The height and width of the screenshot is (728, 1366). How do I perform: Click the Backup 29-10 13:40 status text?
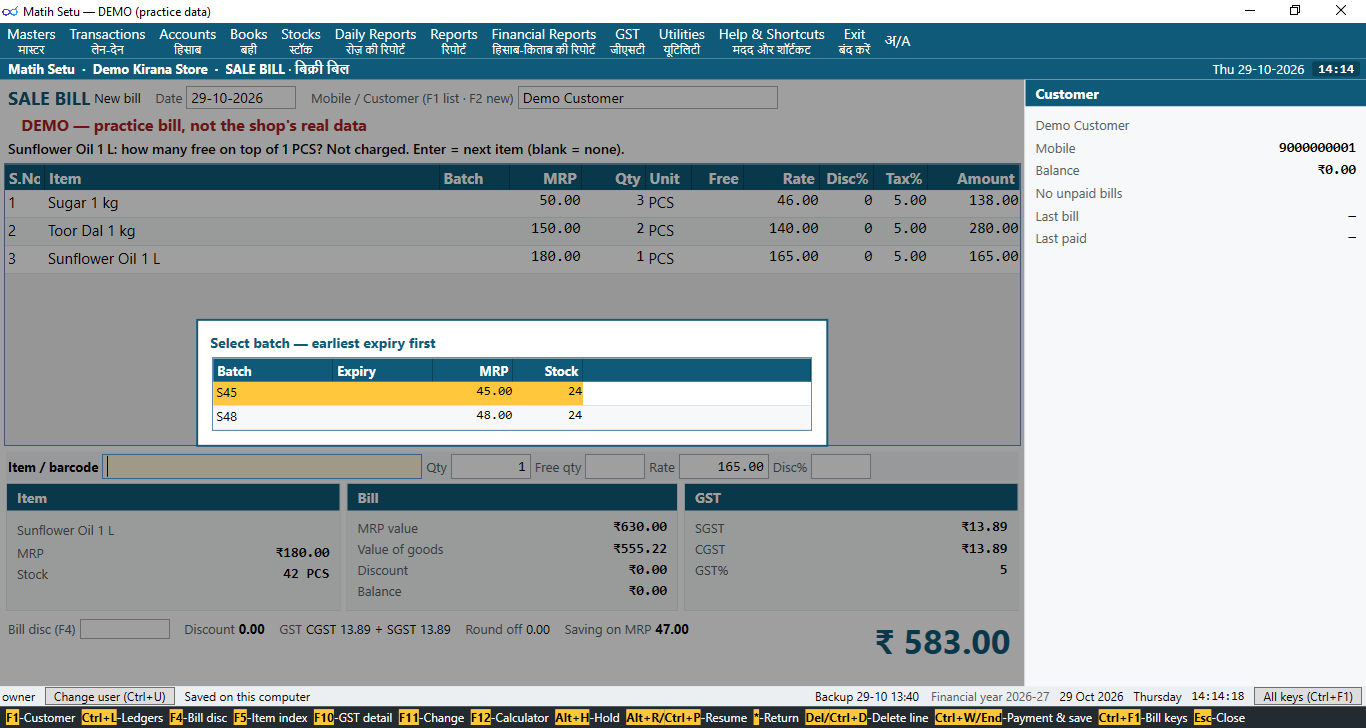(867, 697)
